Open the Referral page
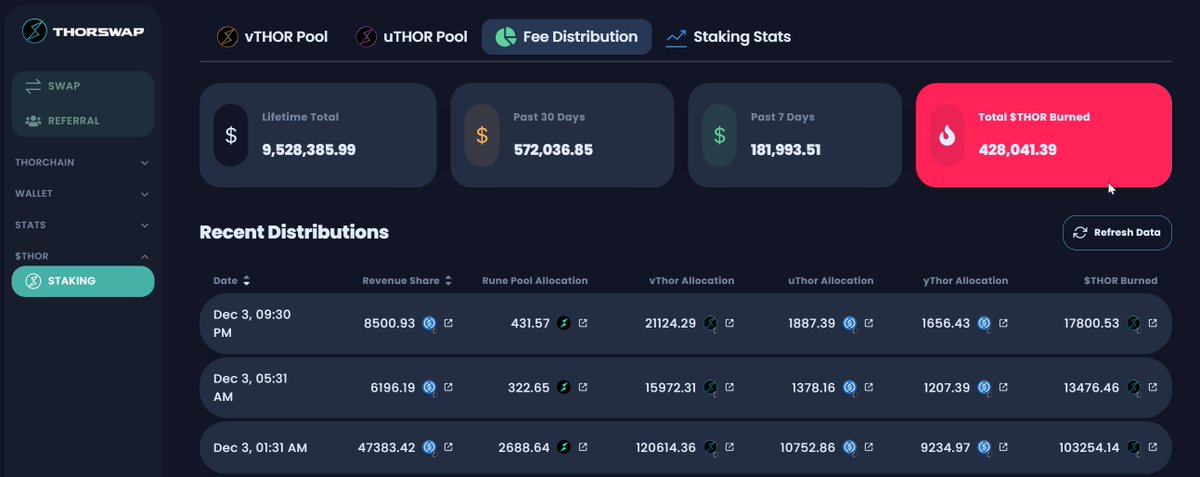1200x477 pixels. pos(83,121)
